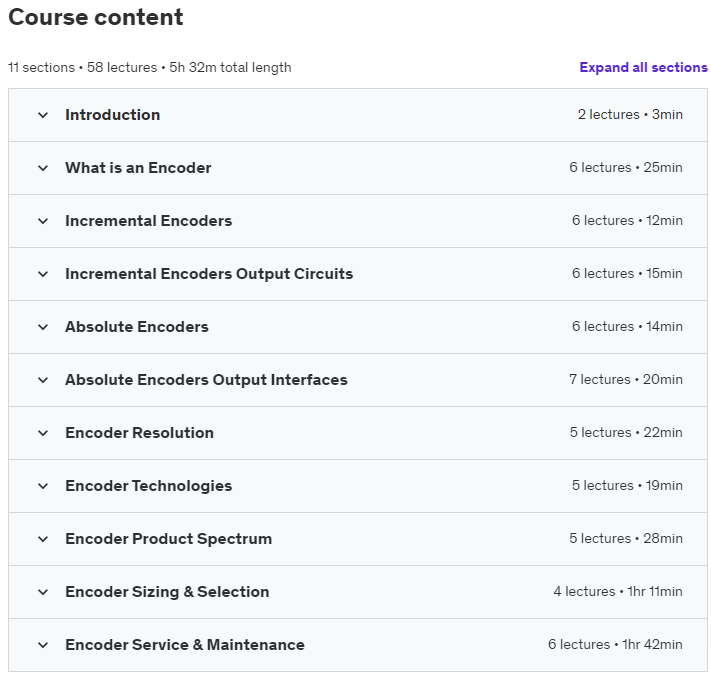Expand Encoder Sizing & Selection chevron
This screenshot has height=677, width=711.
click(x=43, y=592)
